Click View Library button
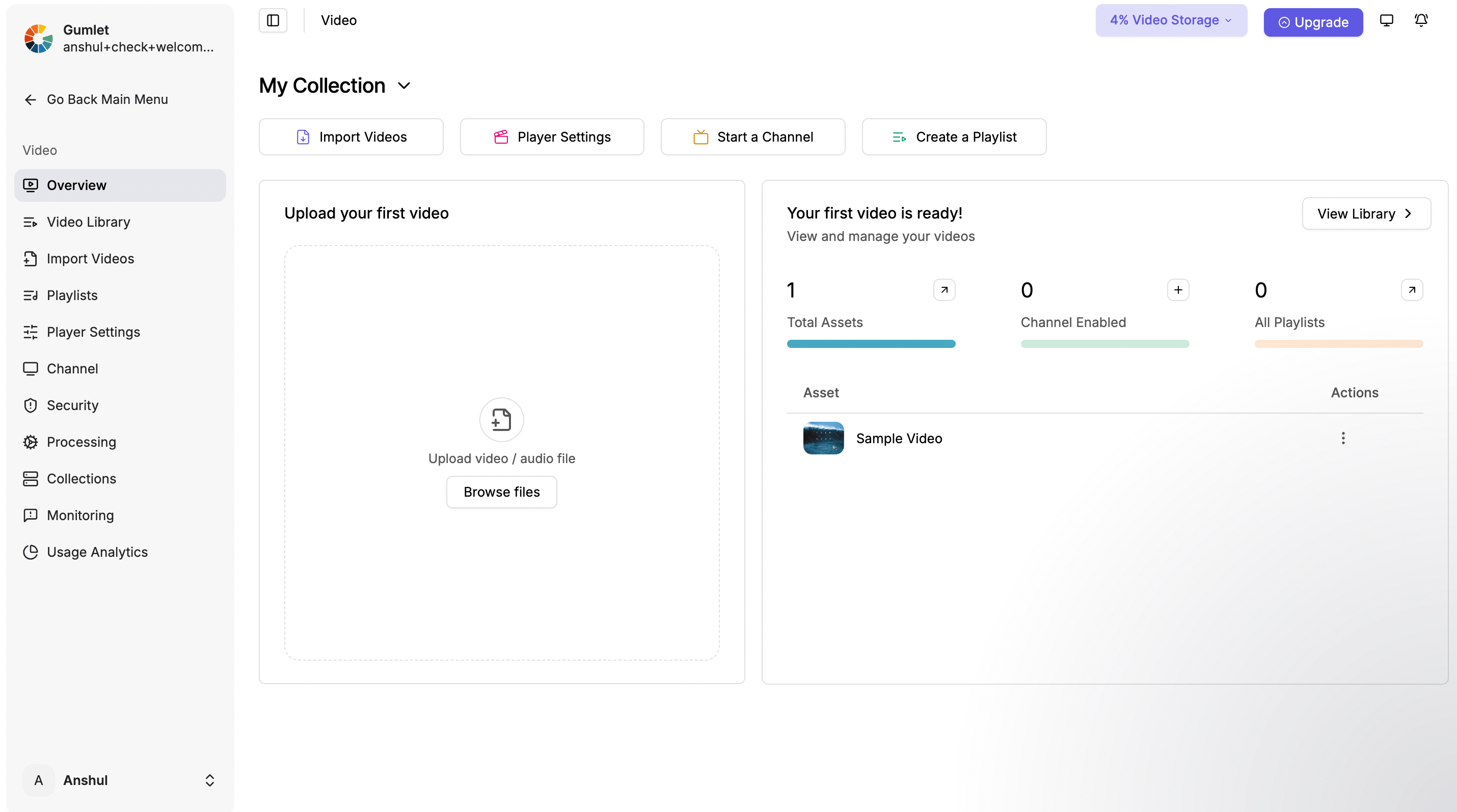This screenshot has width=1457, height=812. tap(1366, 214)
